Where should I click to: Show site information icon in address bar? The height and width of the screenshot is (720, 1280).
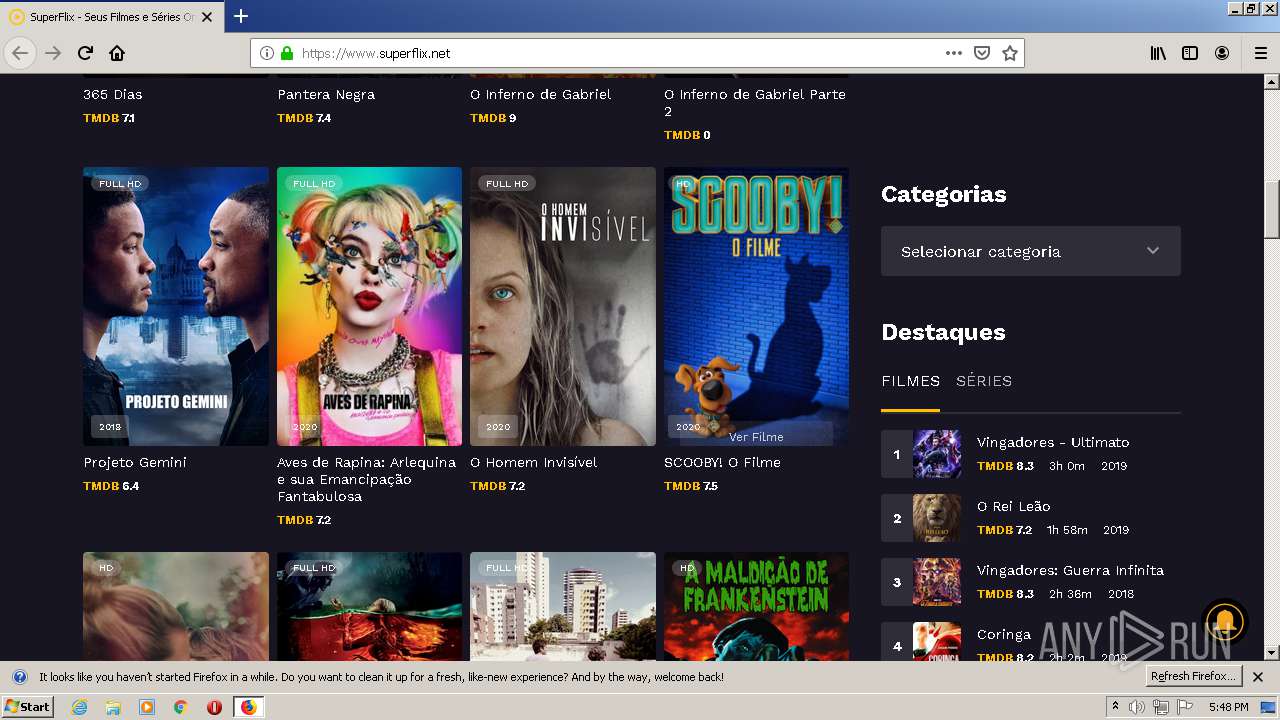[267, 53]
